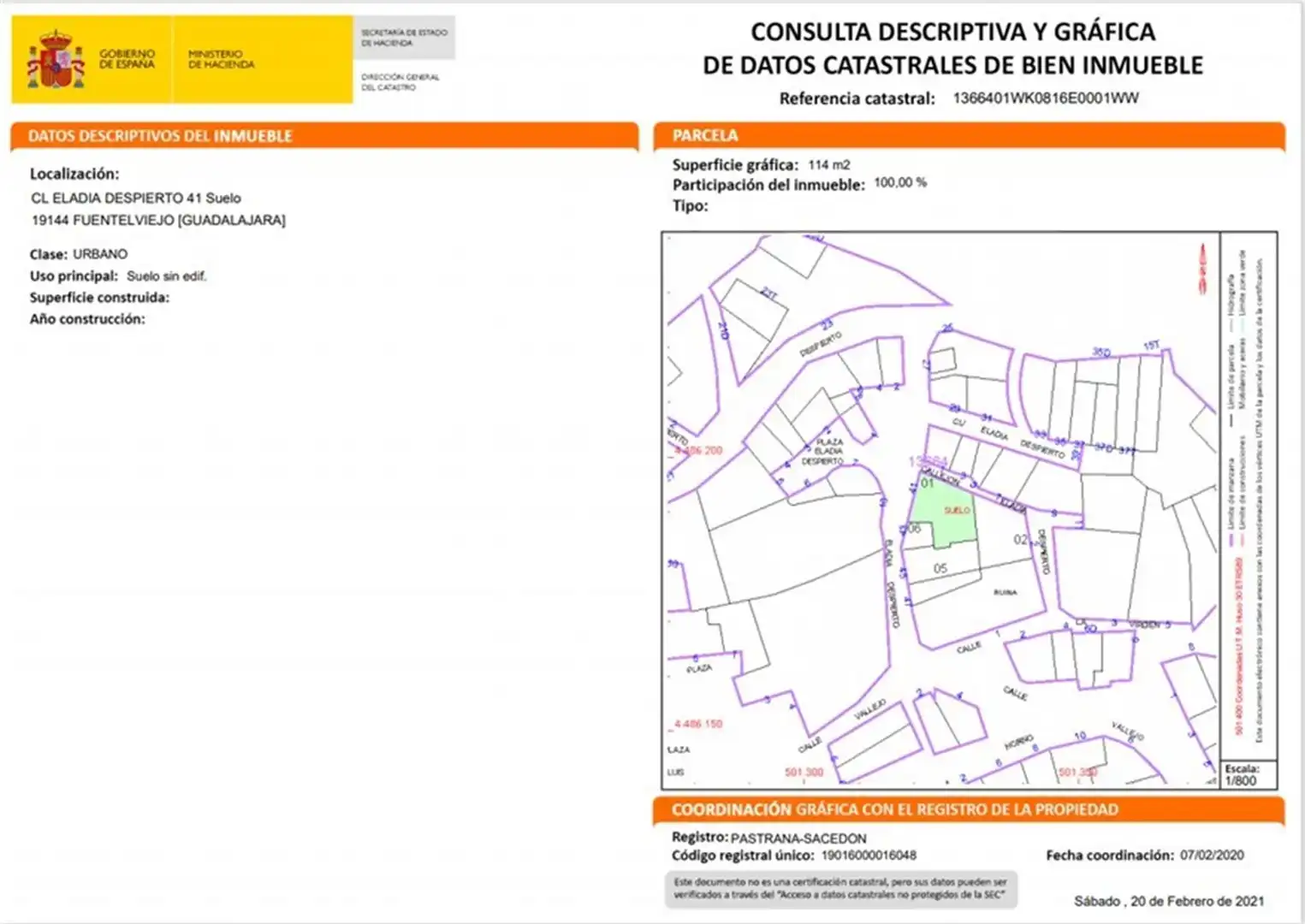
Task: Click parcel 05 on the map
Action: point(940,568)
